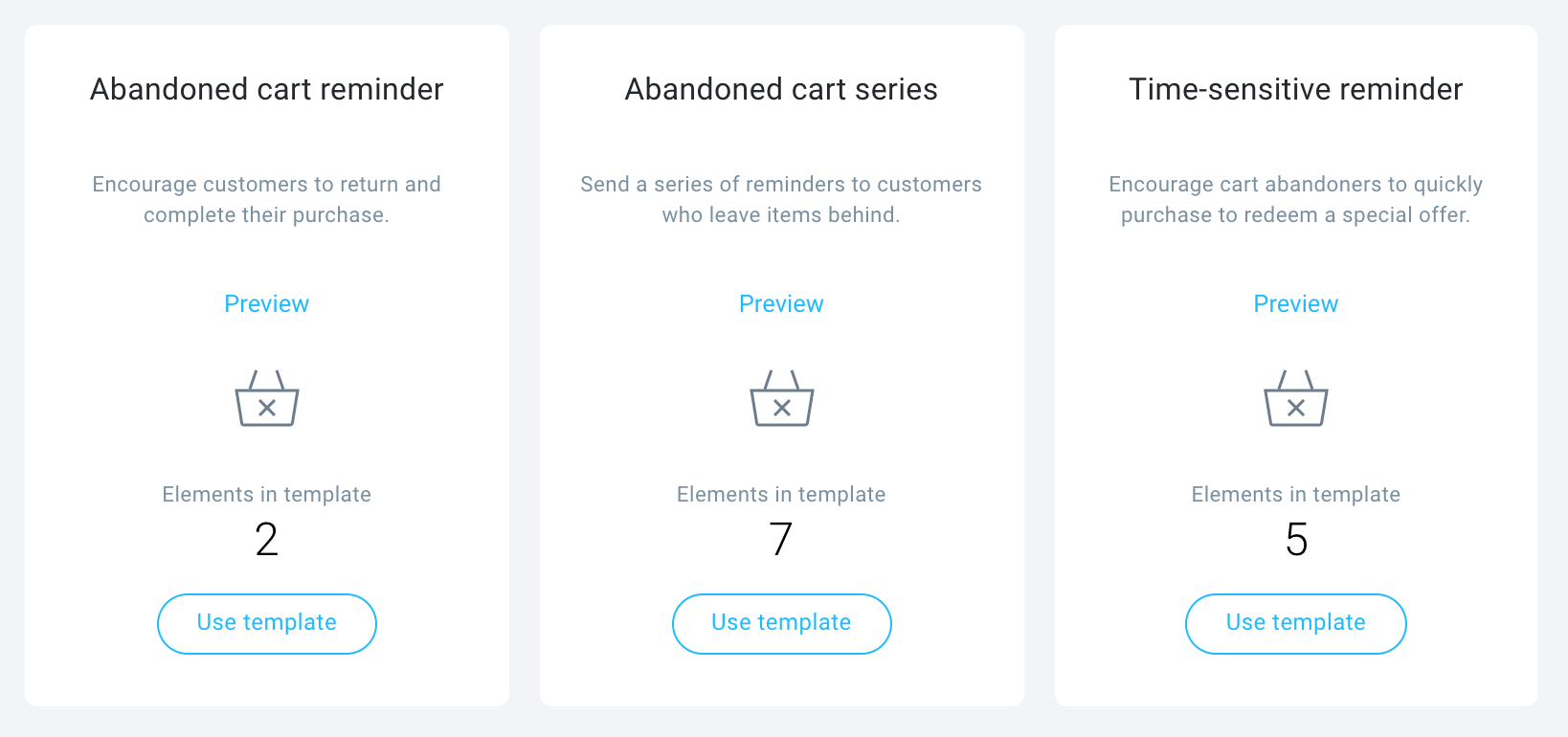Image resolution: width=1568 pixels, height=737 pixels.
Task: Use template for Time-sensitive reminder
Action: pyautogui.click(x=1296, y=624)
